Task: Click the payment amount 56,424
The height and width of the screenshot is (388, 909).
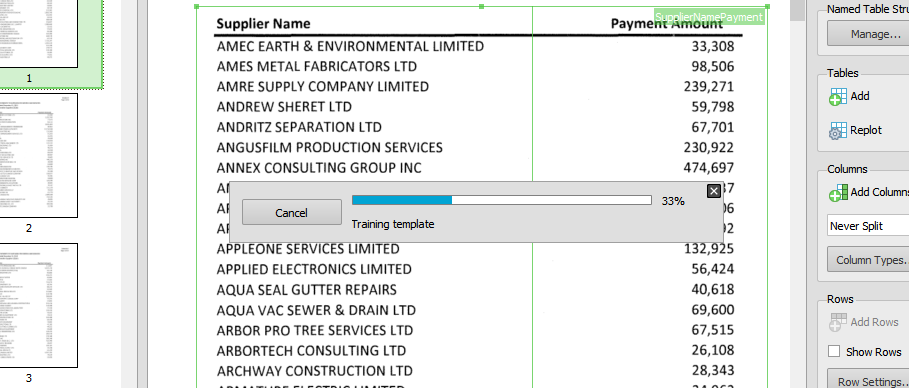Action: tap(712, 270)
